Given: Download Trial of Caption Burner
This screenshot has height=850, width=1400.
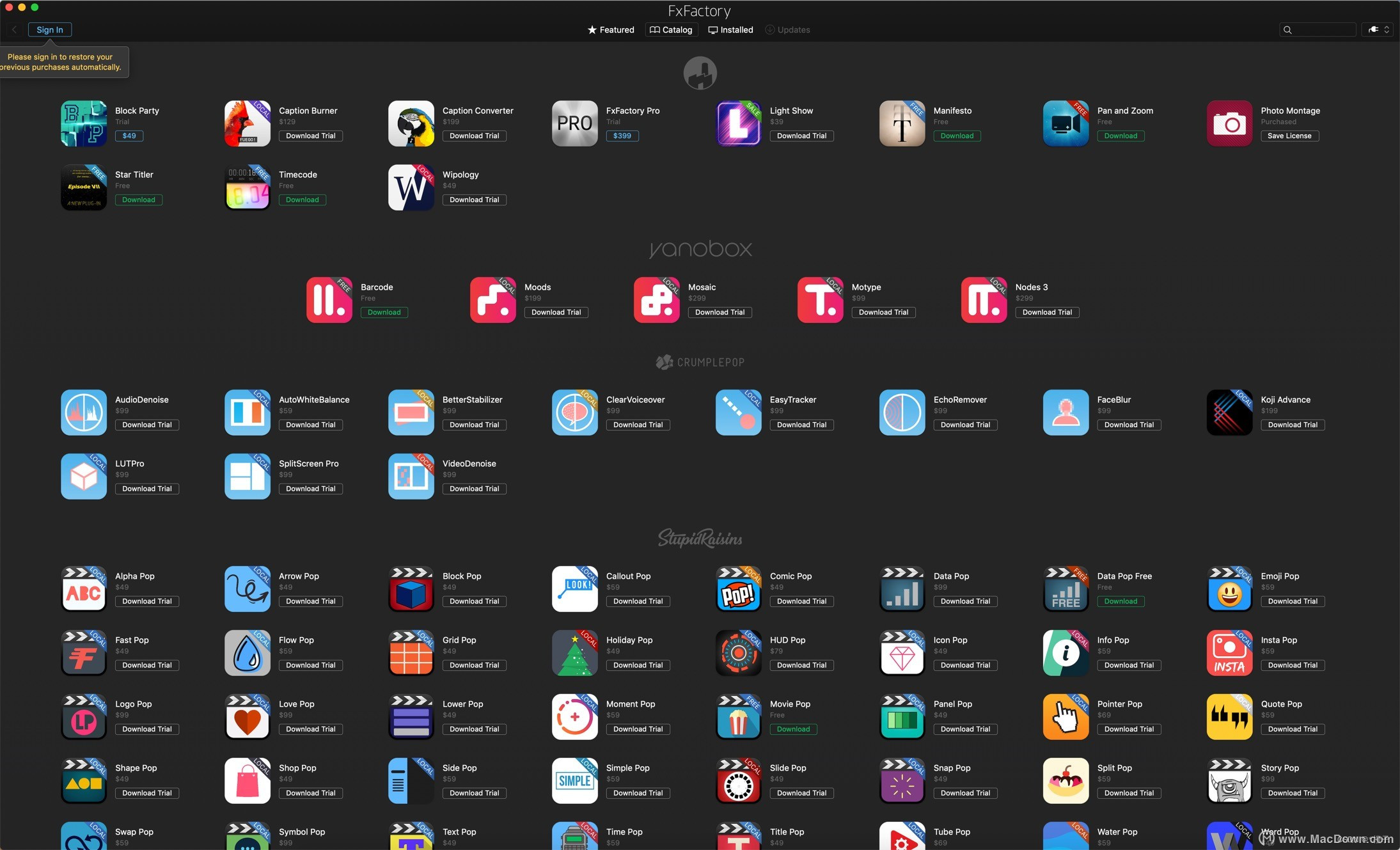Looking at the screenshot, I should [x=311, y=136].
